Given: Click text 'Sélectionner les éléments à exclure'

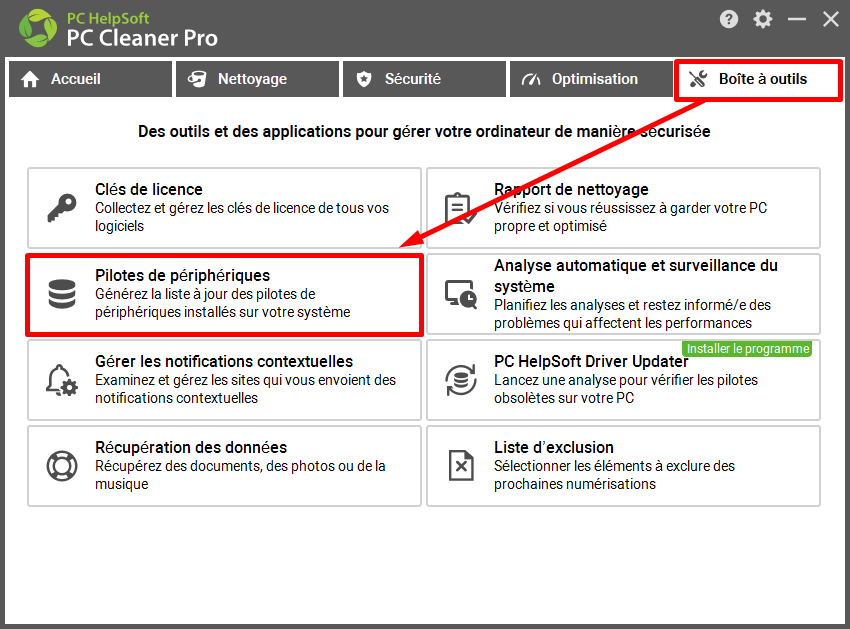Looking at the screenshot, I should 614,475.
